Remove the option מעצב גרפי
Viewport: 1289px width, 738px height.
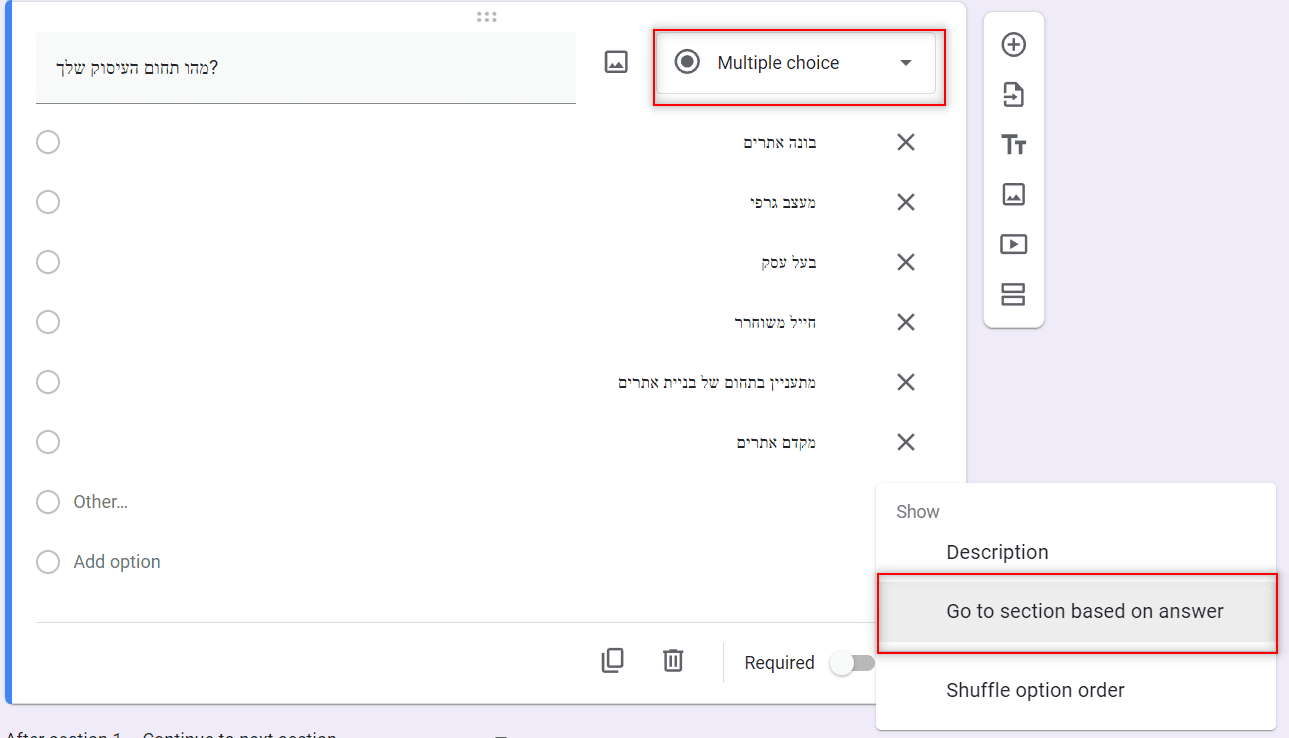point(906,202)
